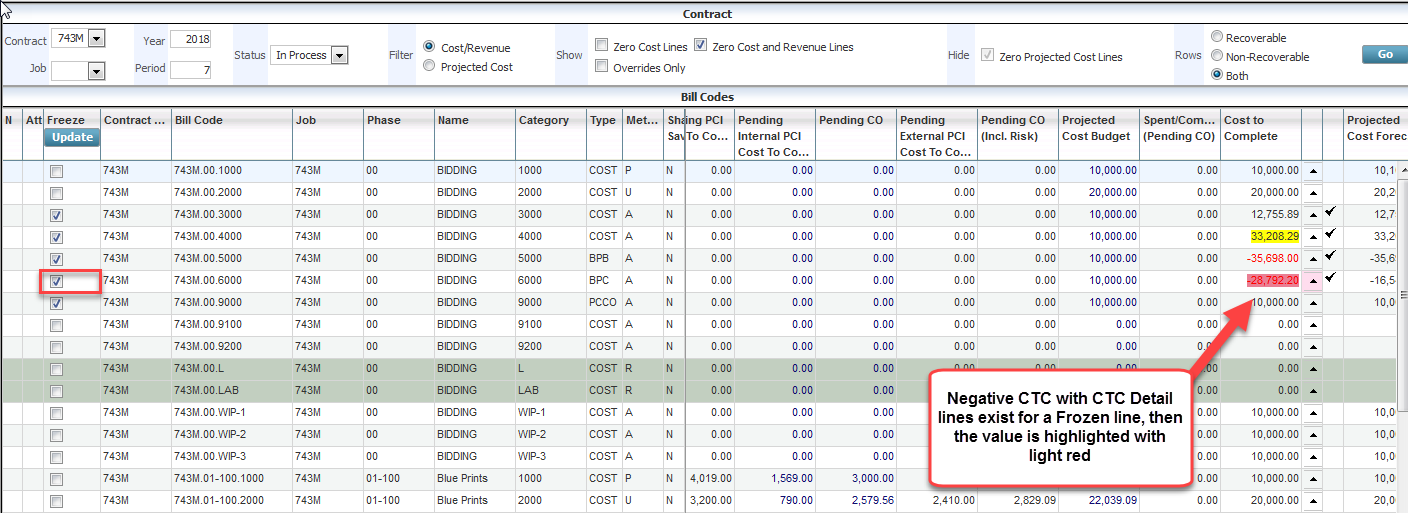Viewport: 1408px width, 513px height.
Task: Click checkmark icon on the 743M.00.3000 row
Action: [x=1331, y=213]
